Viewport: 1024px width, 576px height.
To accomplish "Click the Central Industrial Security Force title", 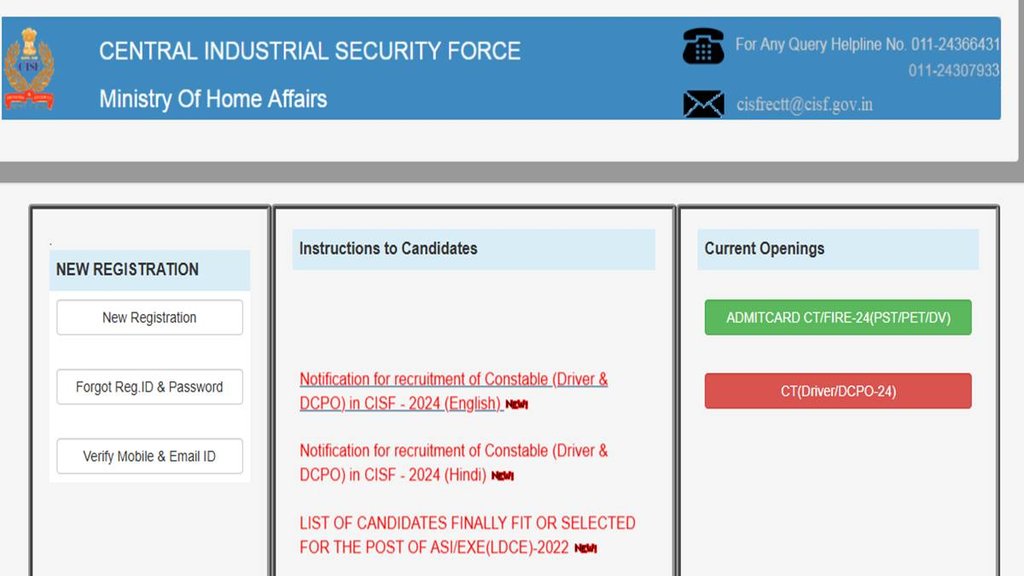I will (310, 51).
